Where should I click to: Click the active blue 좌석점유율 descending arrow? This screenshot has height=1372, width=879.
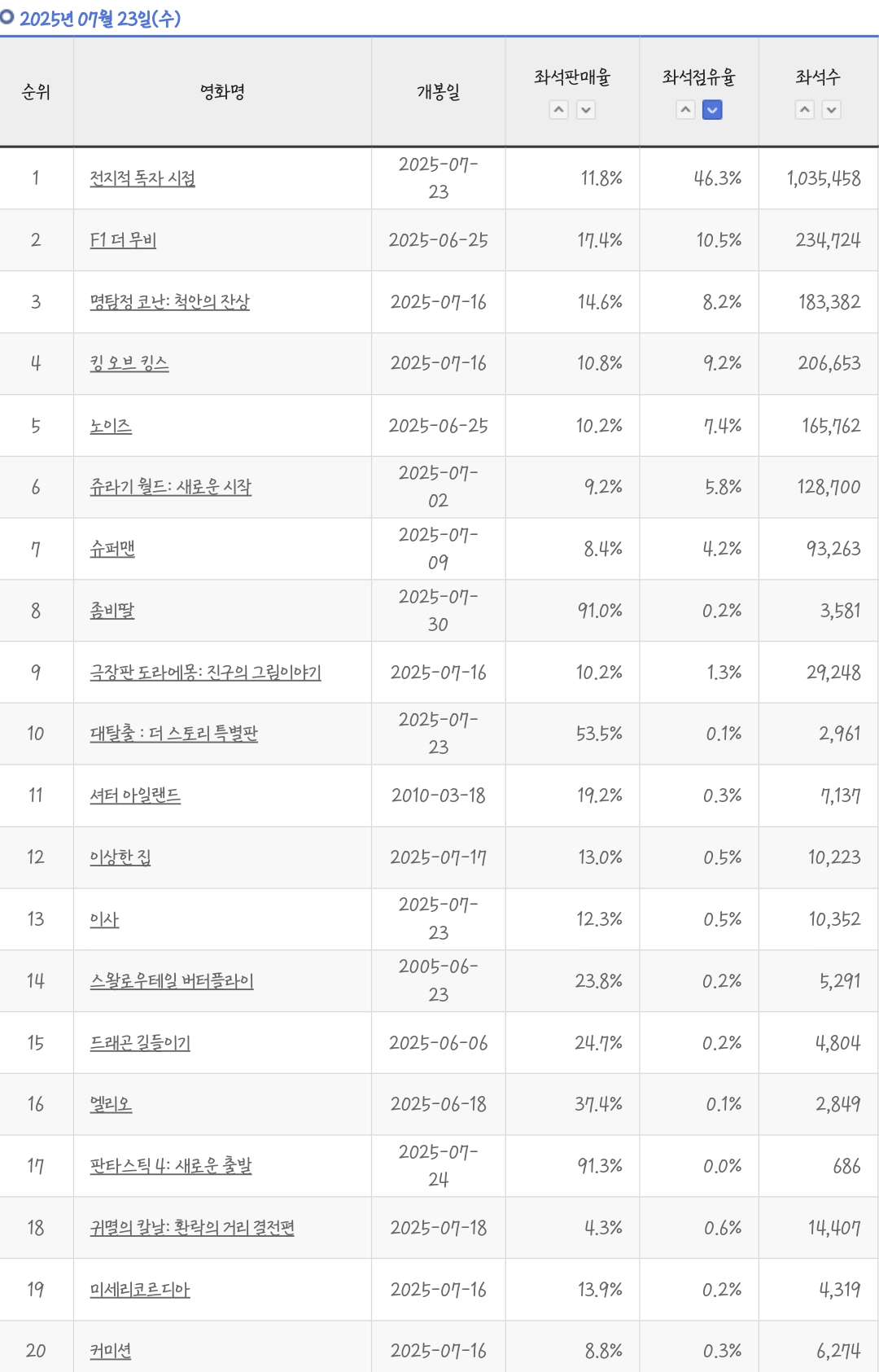pos(712,109)
